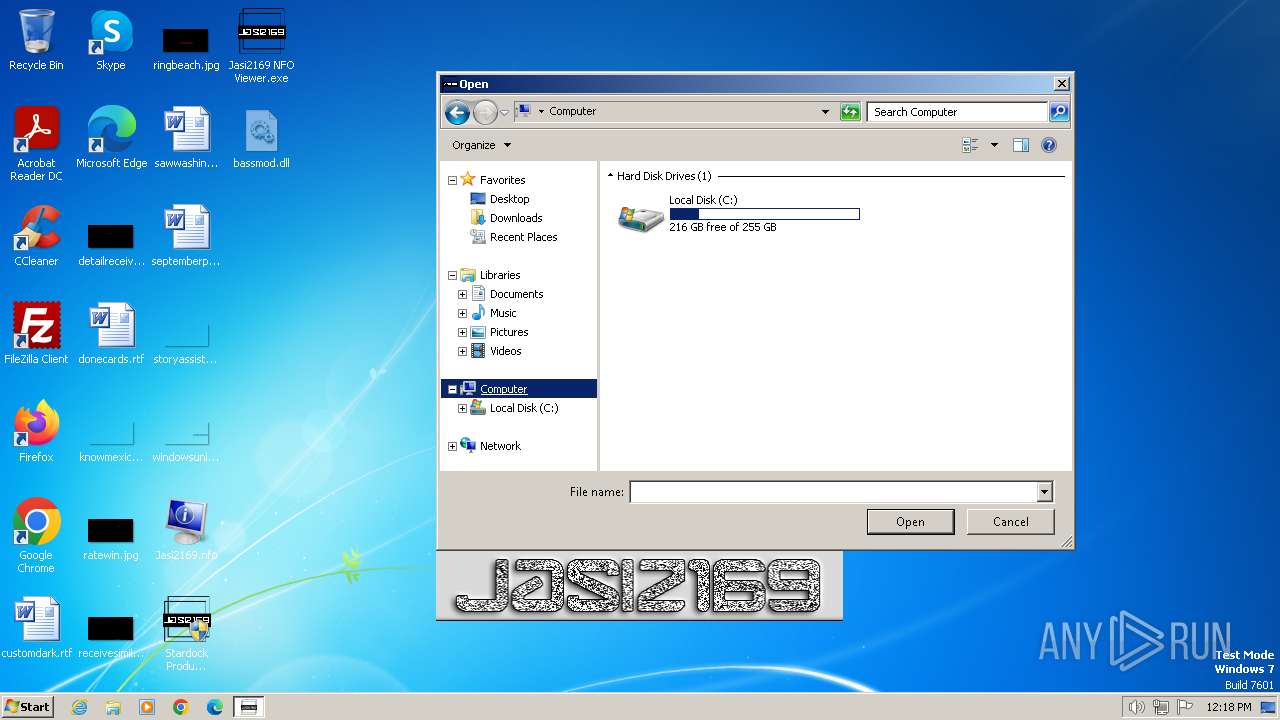
Task: Toggle the preview pane icon
Action: tap(1020, 145)
